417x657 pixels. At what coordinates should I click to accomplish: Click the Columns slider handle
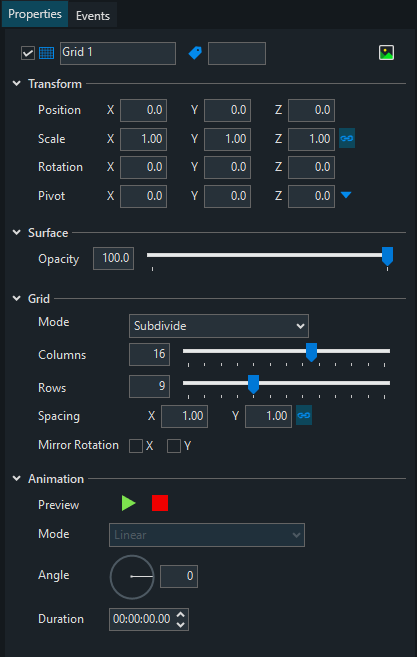[311, 352]
